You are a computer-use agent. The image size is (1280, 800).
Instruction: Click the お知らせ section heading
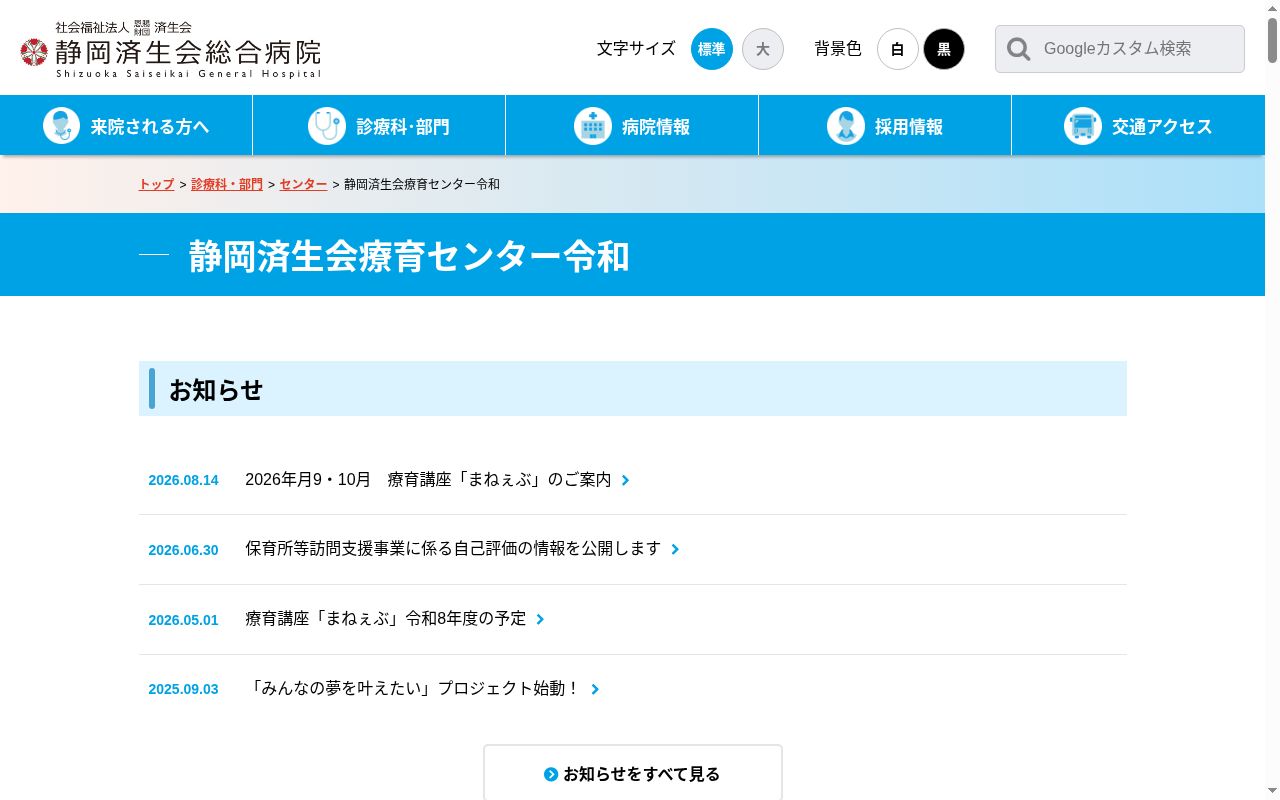pyautogui.click(x=216, y=390)
